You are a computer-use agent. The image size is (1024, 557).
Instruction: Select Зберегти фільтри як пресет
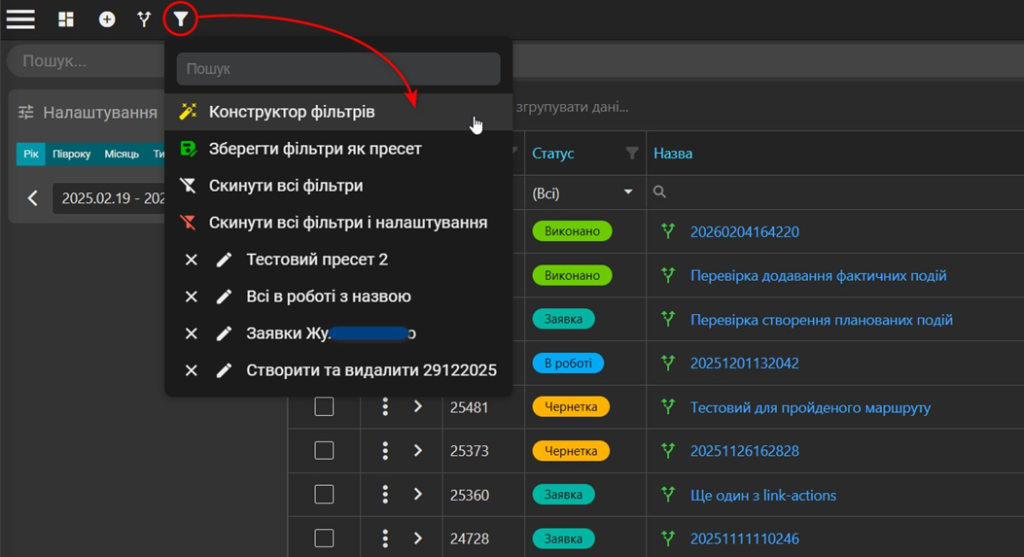tap(338, 149)
